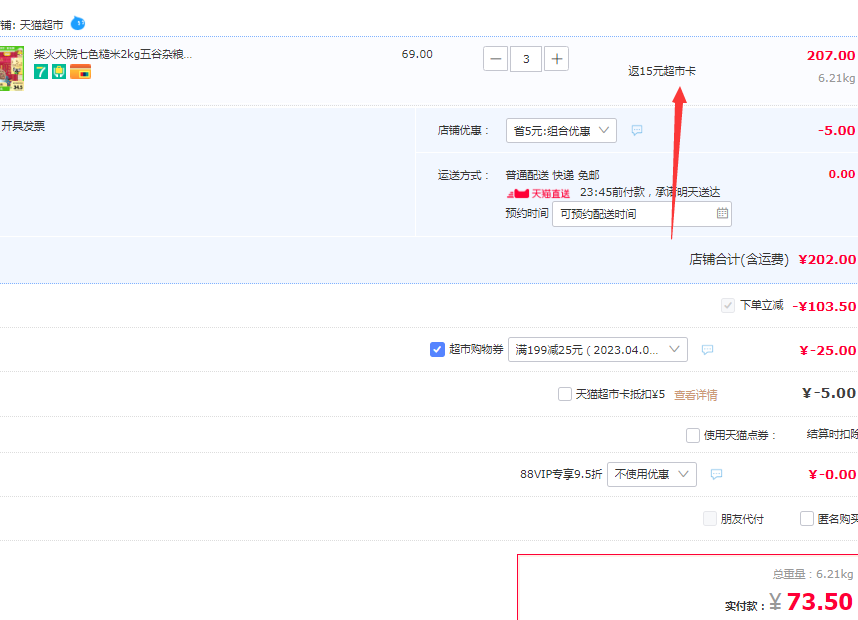The image size is (858, 620).
Task: Click the green 7-day return badge icon
Action: (x=41, y=72)
